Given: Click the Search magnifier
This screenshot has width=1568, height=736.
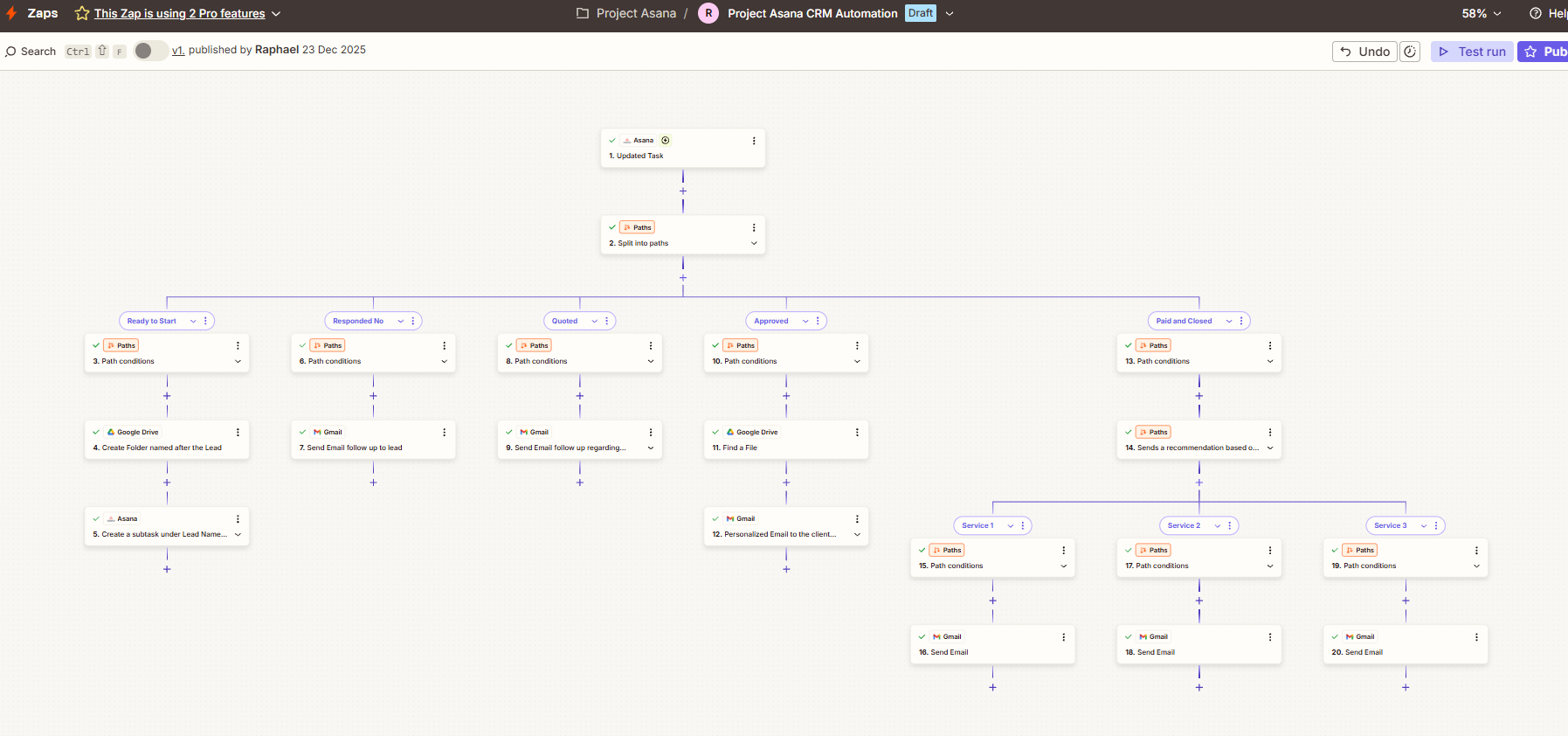Looking at the screenshot, I should (x=10, y=52).
